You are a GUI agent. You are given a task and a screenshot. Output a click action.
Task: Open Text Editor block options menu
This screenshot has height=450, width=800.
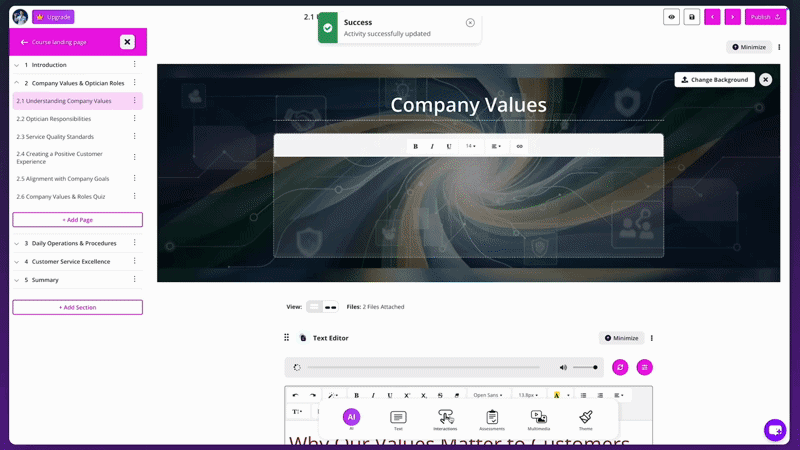[x=652, y=338]
